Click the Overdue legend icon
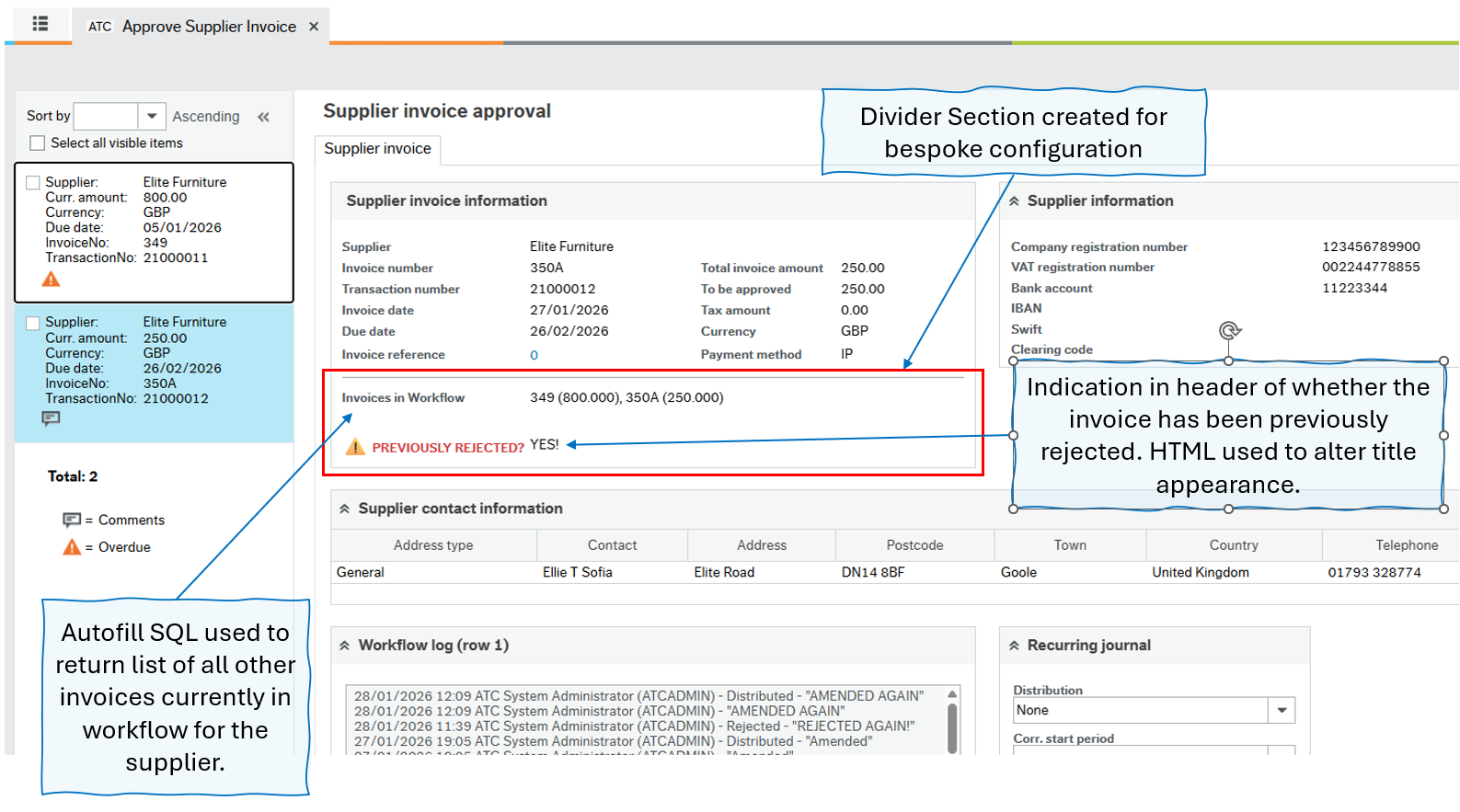 coord(71,547)
